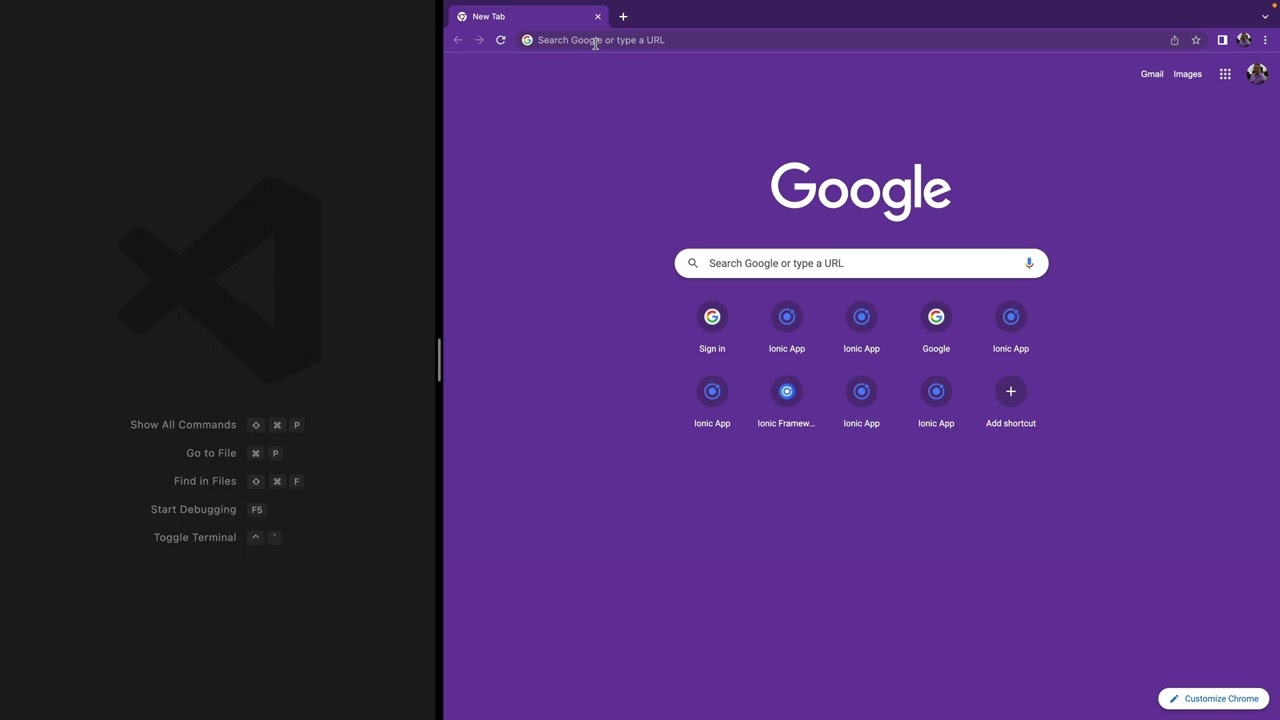This screenshot has height=720, width=1280.
Task: Open Gmail link
Action: 1152,74
